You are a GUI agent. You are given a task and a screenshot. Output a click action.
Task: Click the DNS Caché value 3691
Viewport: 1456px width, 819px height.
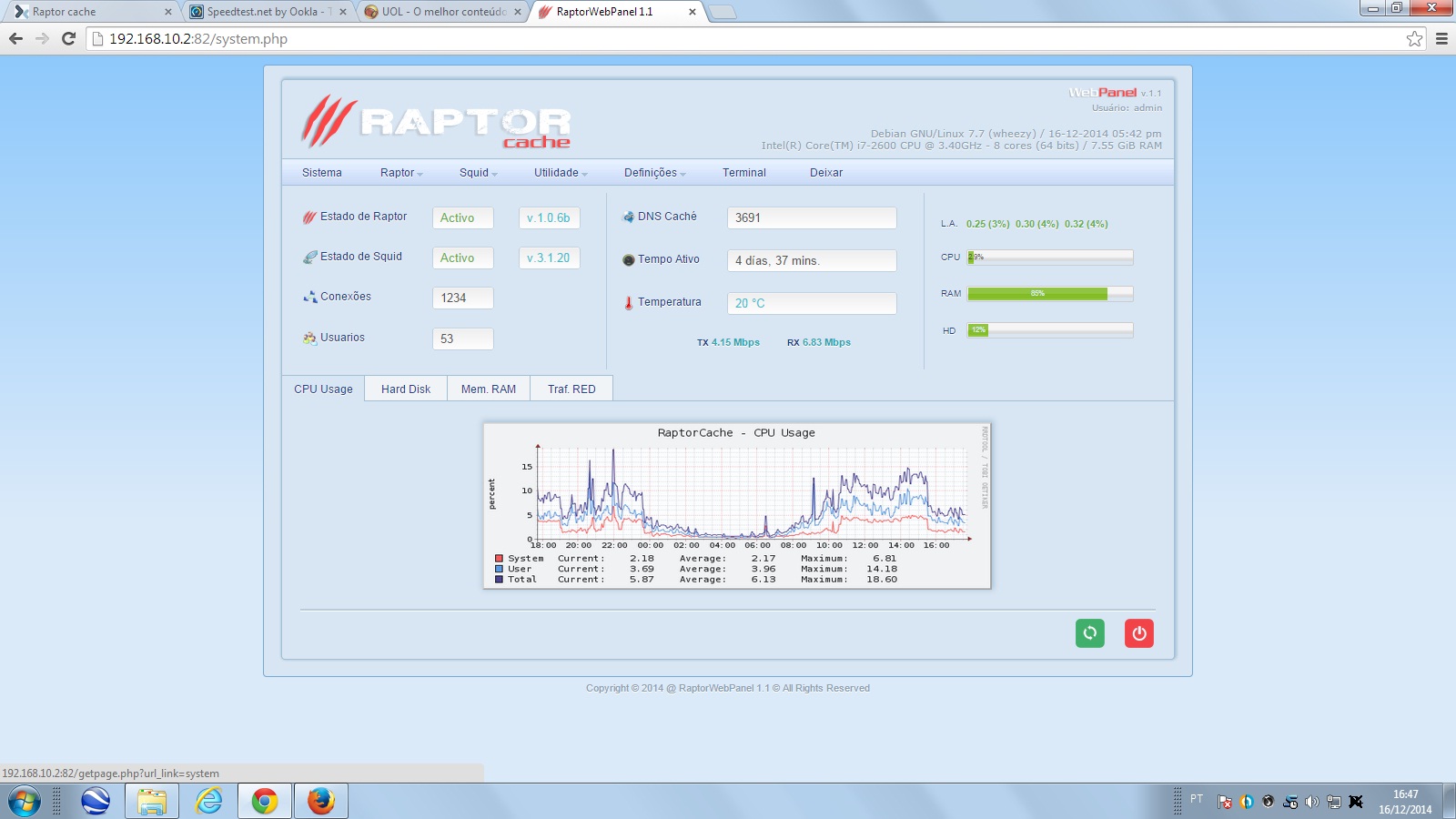click(x=812, y=217)
